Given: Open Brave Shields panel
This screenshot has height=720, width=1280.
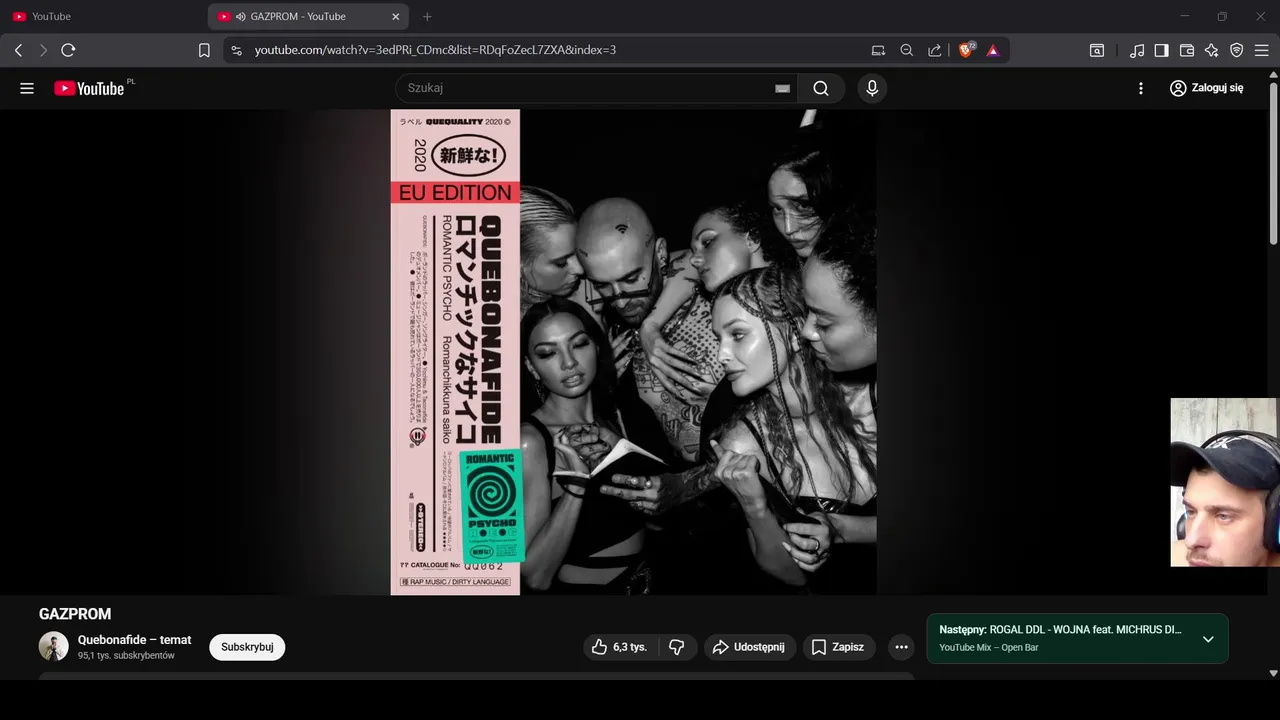Looking at the screenshot, I should click(966, 50).
